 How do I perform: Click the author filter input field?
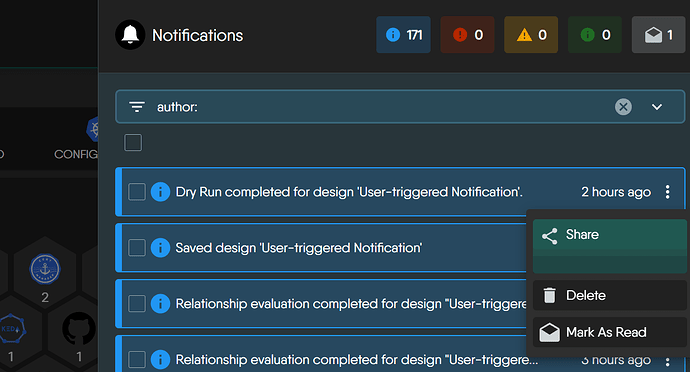click(x=383, y=107)
